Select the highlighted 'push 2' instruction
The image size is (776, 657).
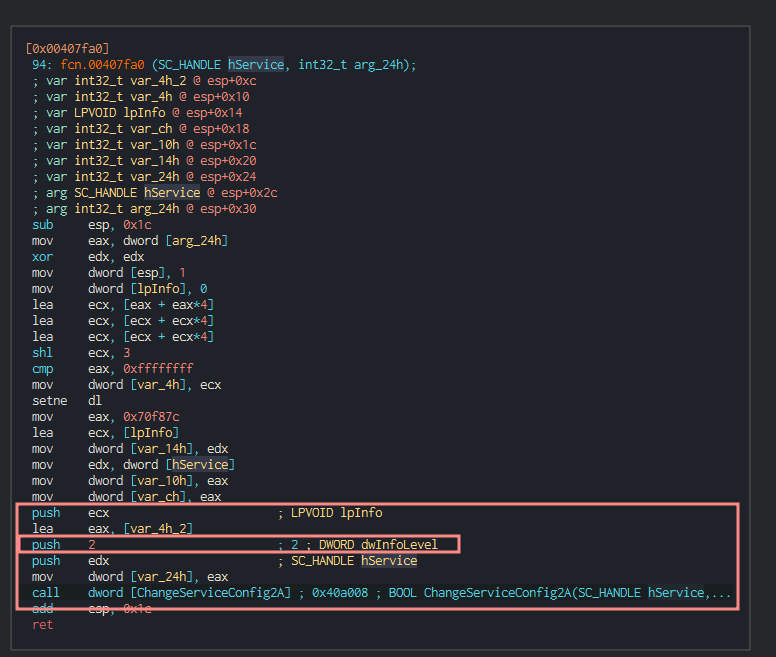64,545
